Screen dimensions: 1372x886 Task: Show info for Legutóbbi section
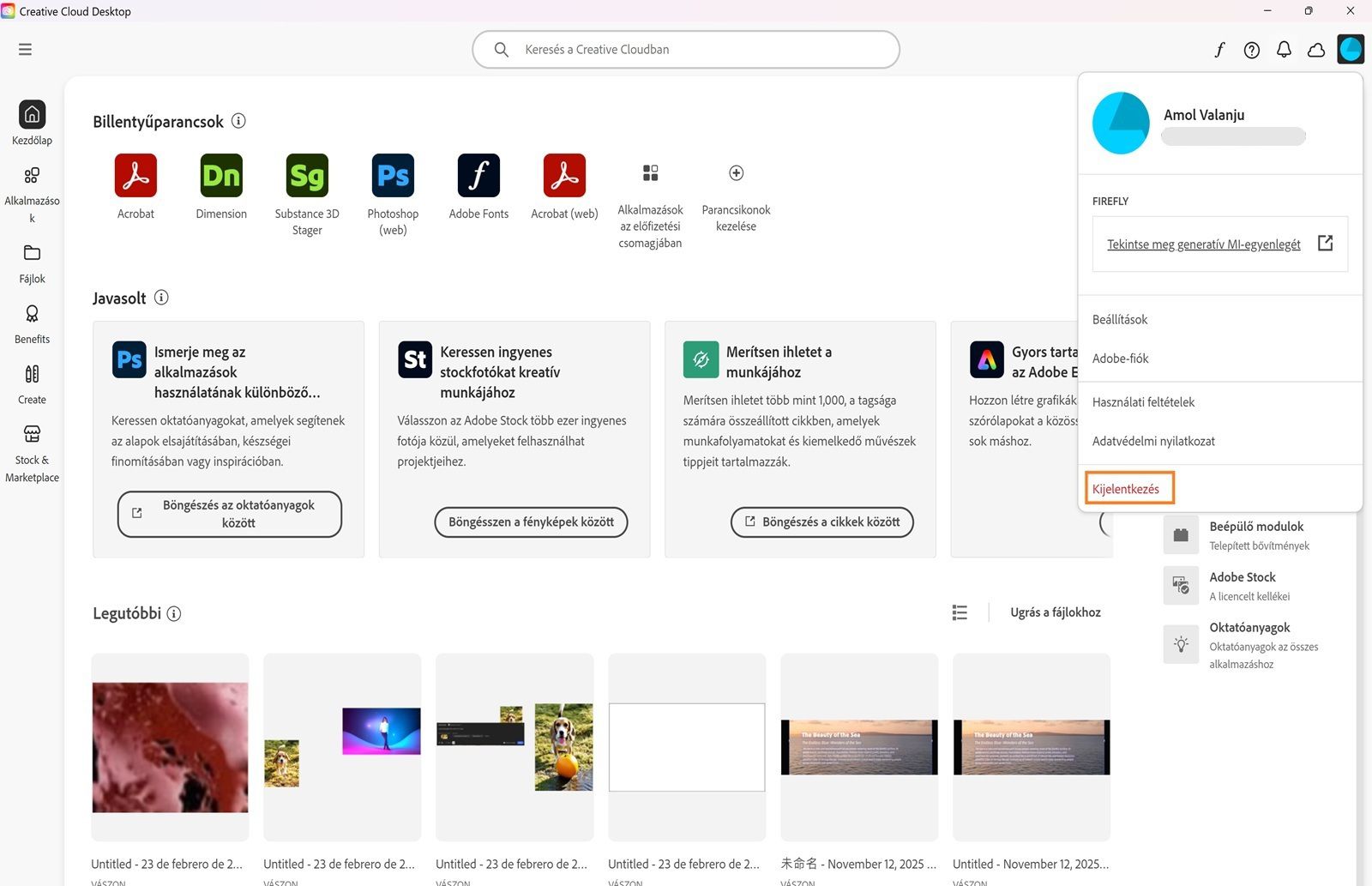click(x=174, y=613)
